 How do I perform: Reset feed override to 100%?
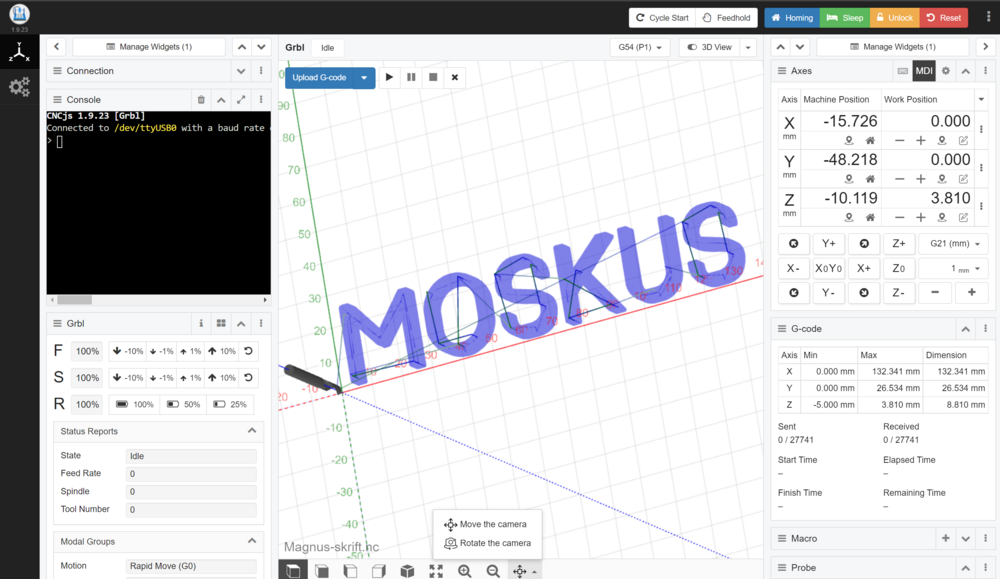point(248,351)
